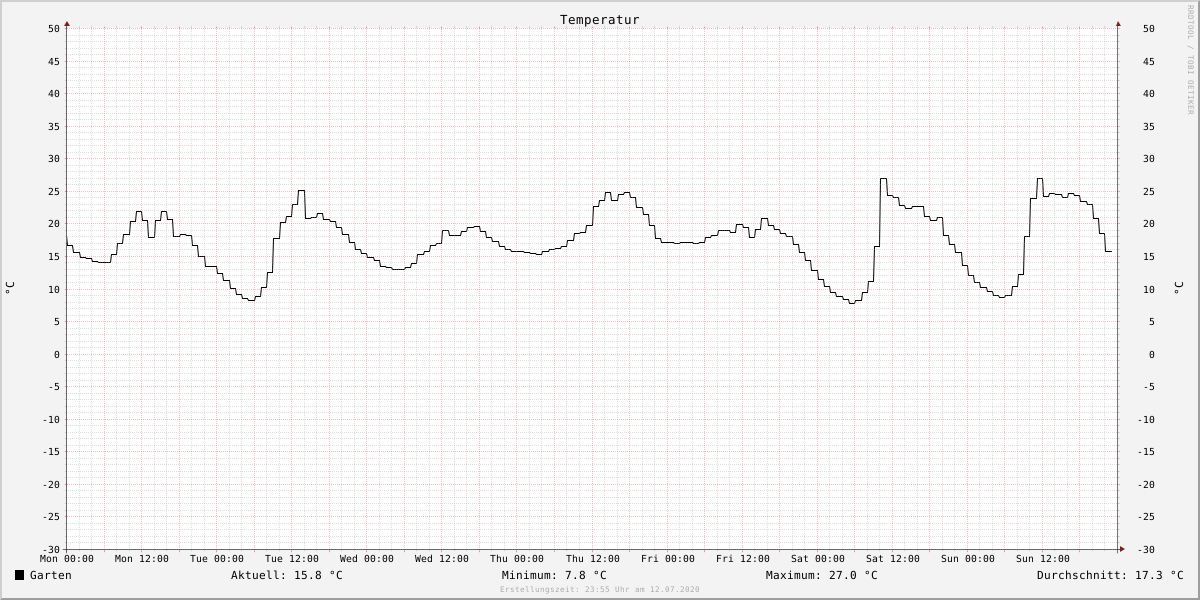This screenshot has height=600, width=1200.
Task: Select the Sat 00:00 time axis label
Action: (x=818, y=559)
